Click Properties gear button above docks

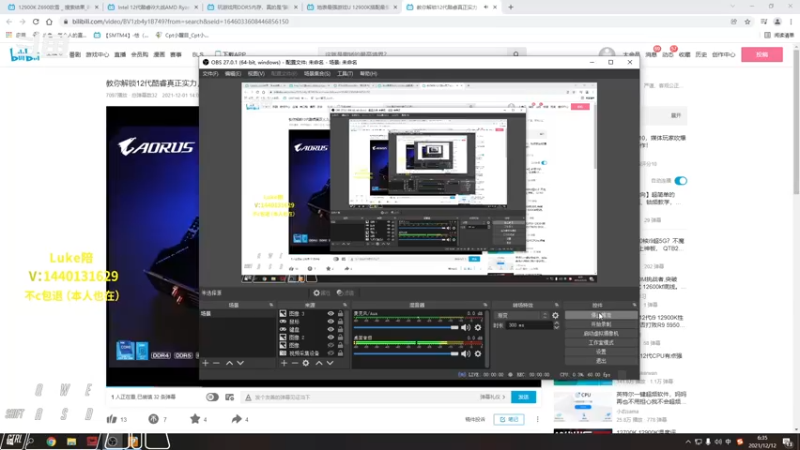click(x=322, y=293)
